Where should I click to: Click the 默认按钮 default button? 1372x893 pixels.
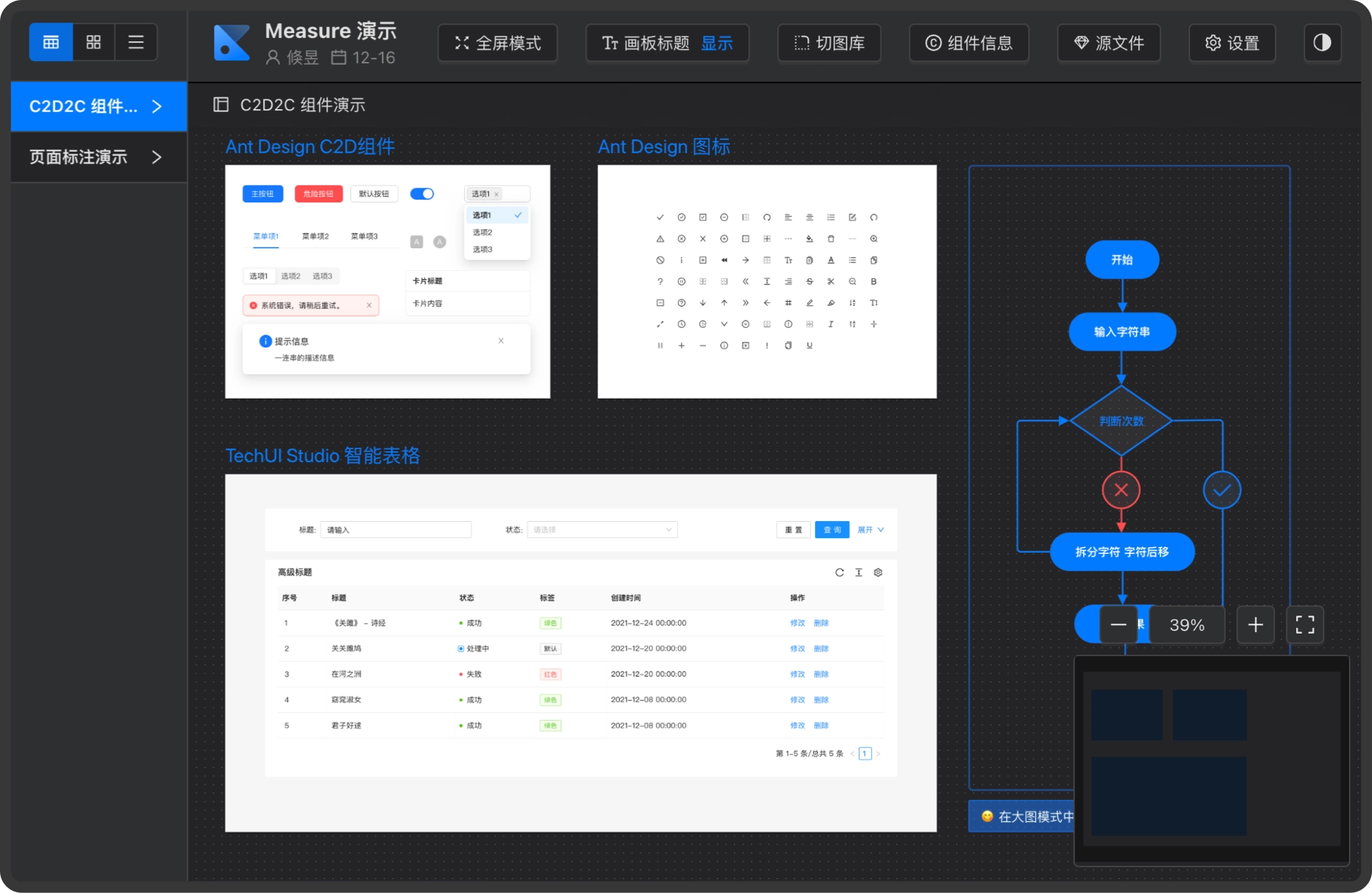(374, 193)
